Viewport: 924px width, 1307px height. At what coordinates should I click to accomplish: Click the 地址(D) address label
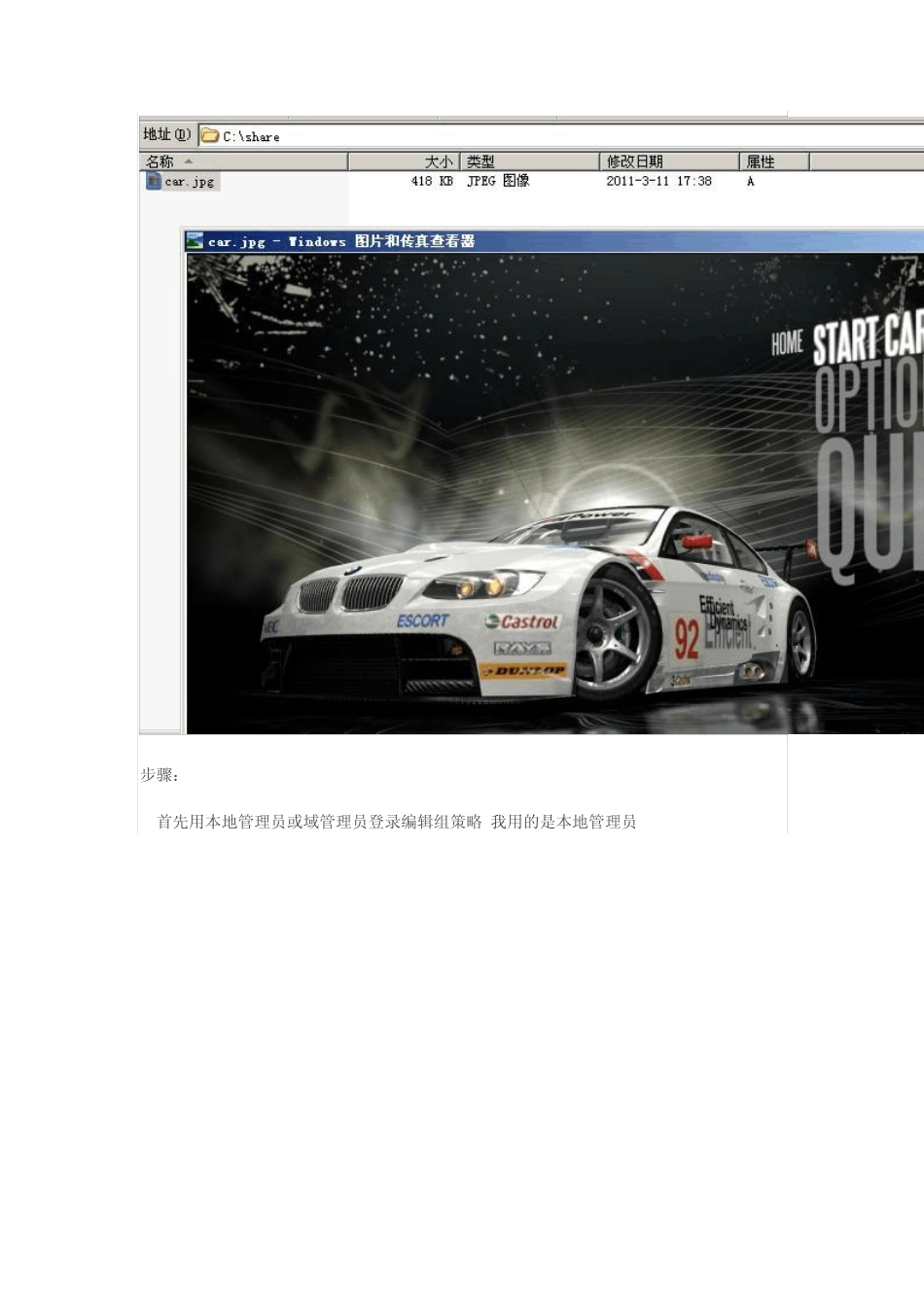point(167,135)
